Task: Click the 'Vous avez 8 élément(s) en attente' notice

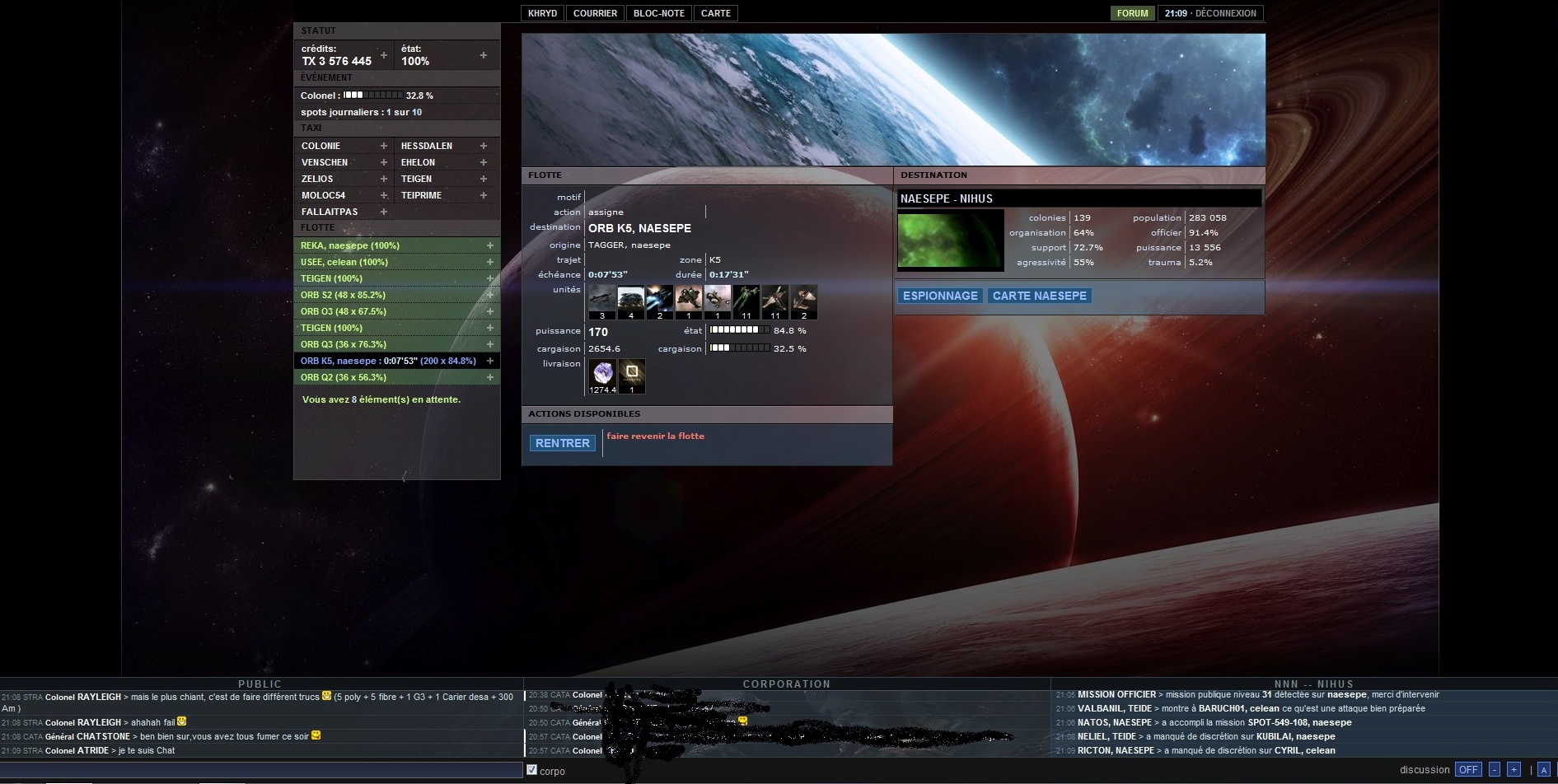Action: pyautogui.click(x=381, y=399)
